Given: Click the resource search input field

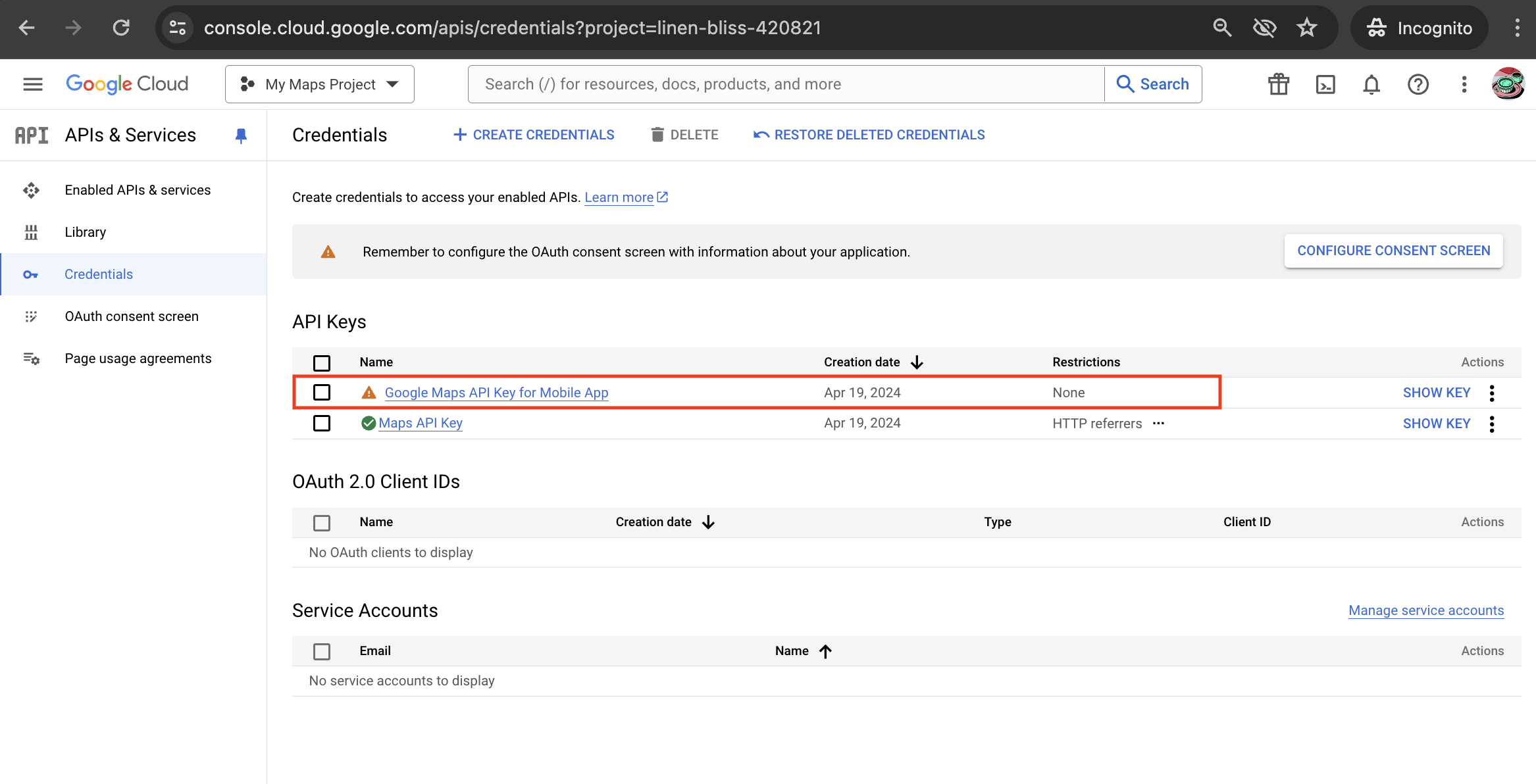Looking at the screenshot, I should coord(786,84).
